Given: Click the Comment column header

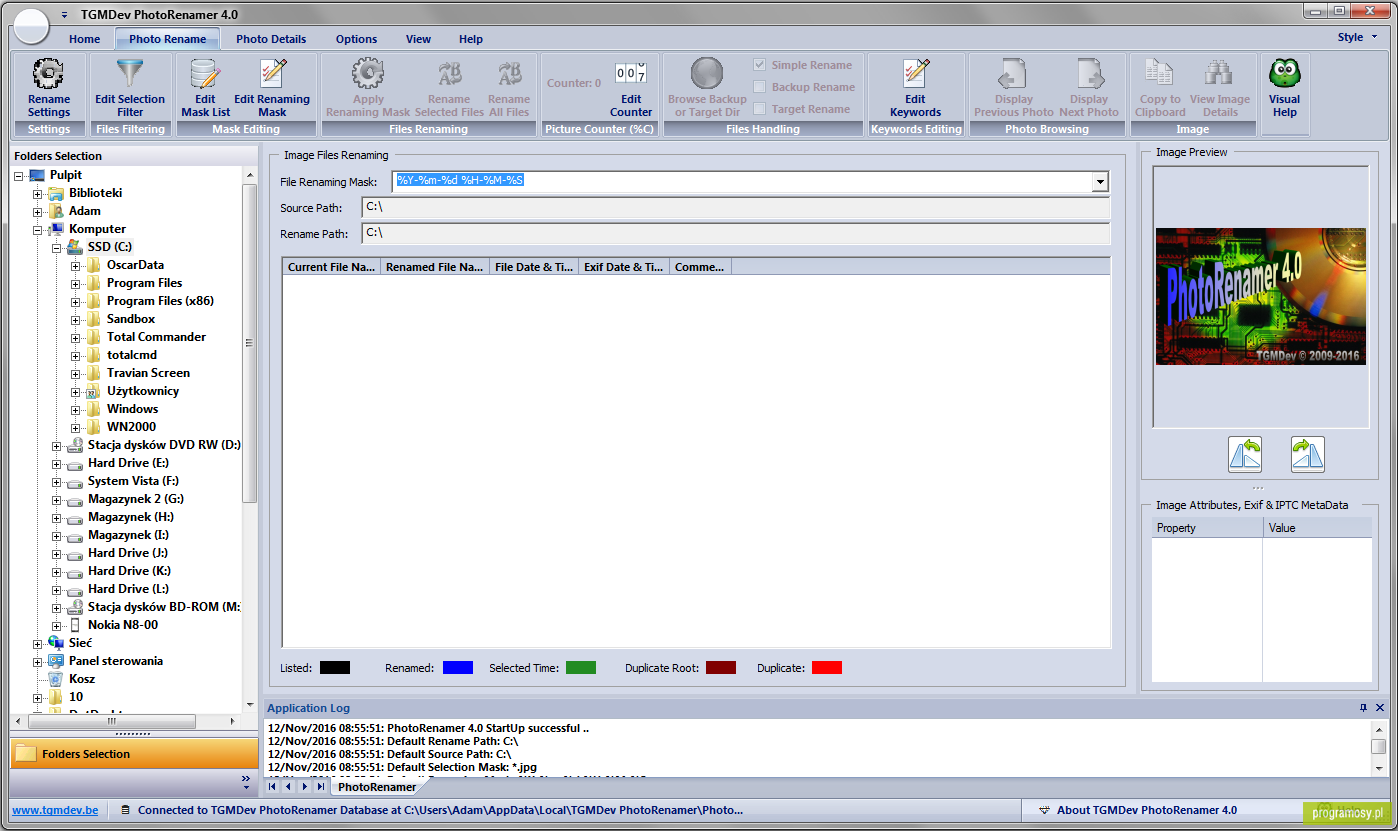Looking at the screenshot, I should point(700,267).
